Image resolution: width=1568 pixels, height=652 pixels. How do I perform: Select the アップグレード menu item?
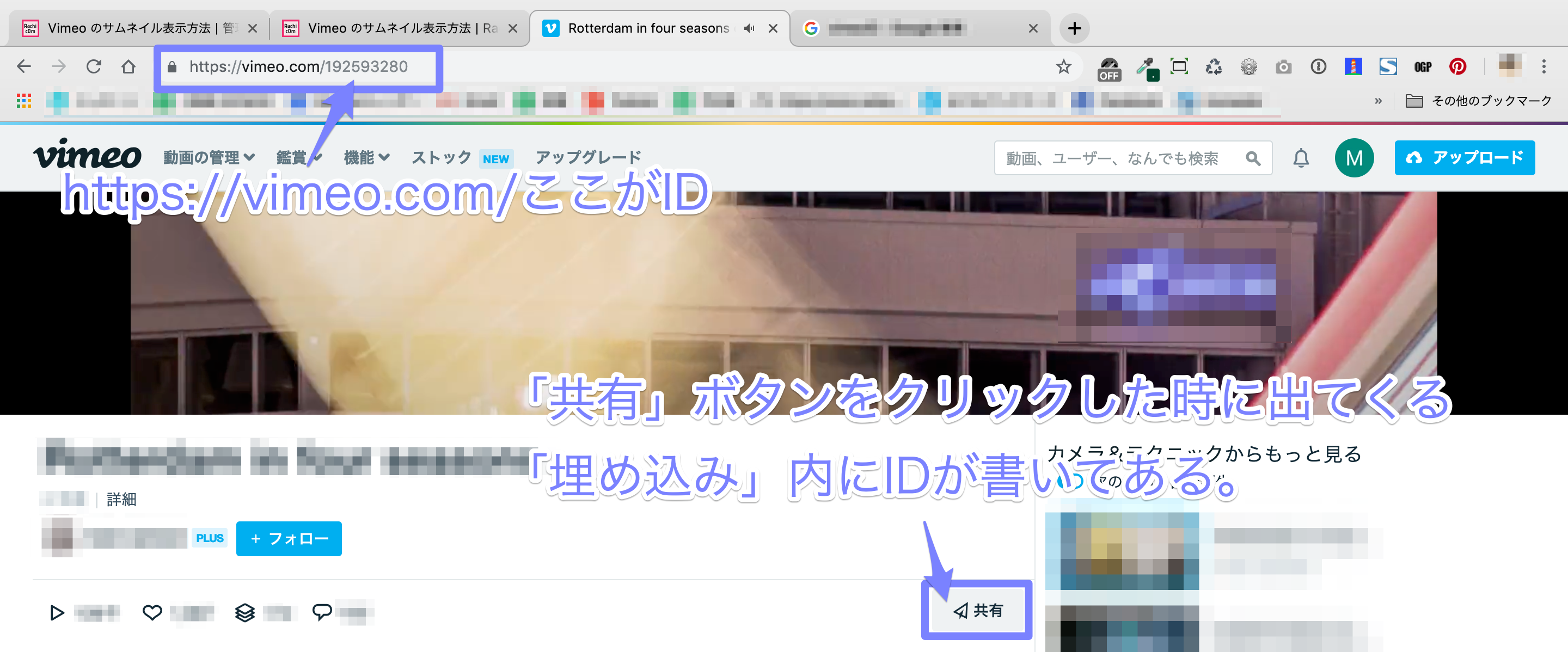[x=587, y=157]
